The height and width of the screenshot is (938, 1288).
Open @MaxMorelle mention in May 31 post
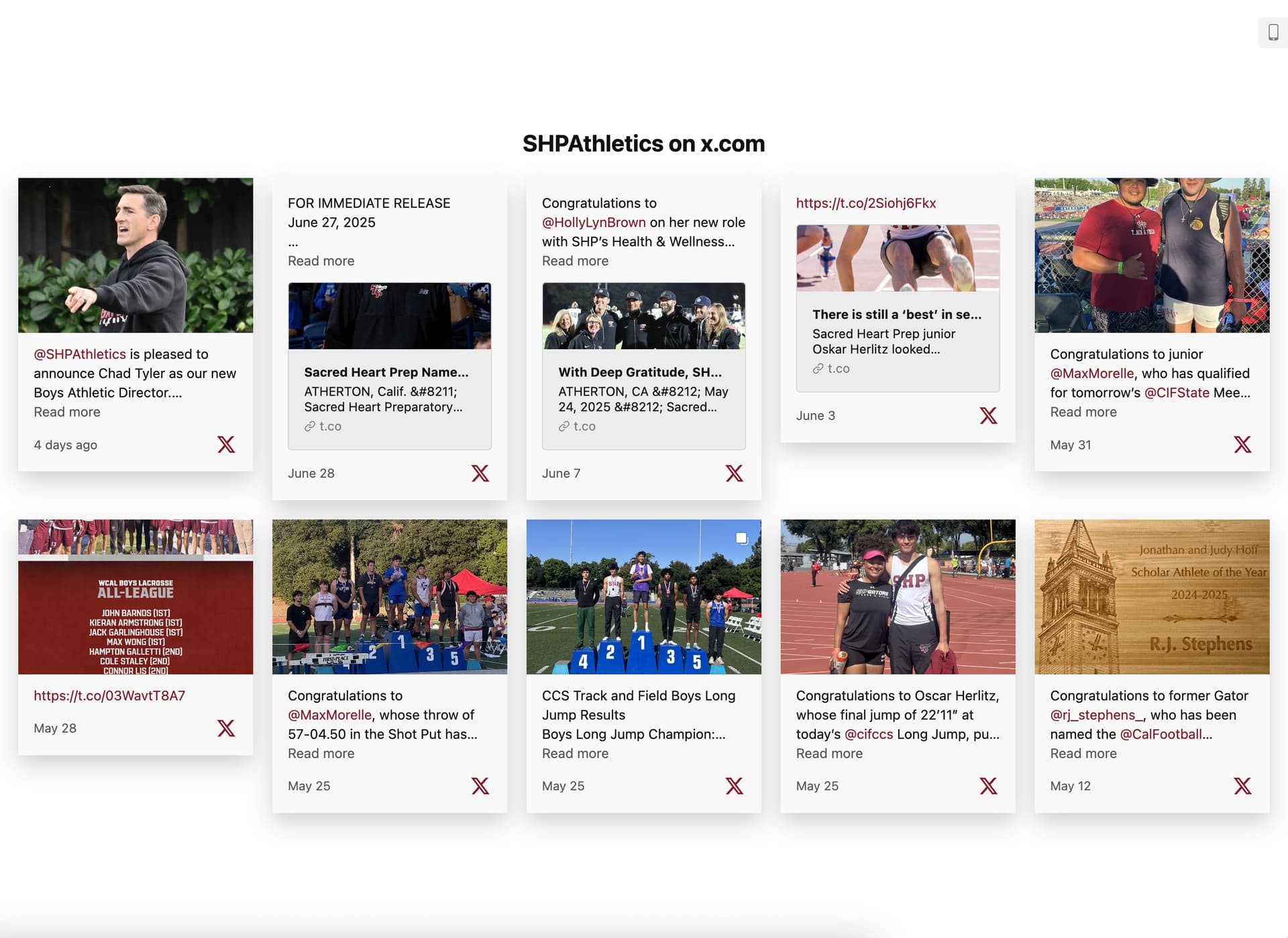tap(1091, 373)
